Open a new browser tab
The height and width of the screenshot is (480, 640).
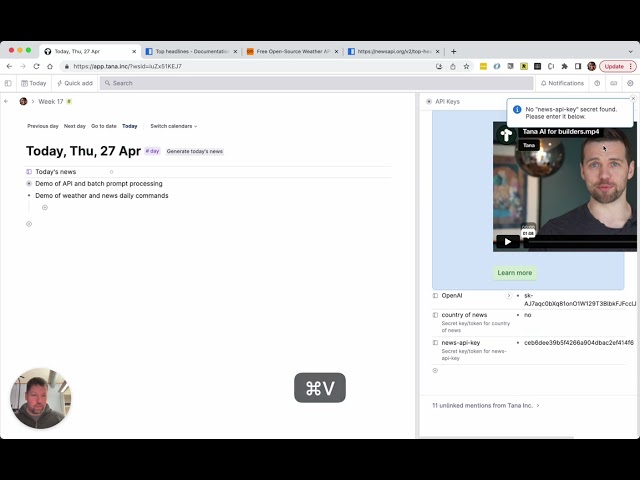coord(453,51)
